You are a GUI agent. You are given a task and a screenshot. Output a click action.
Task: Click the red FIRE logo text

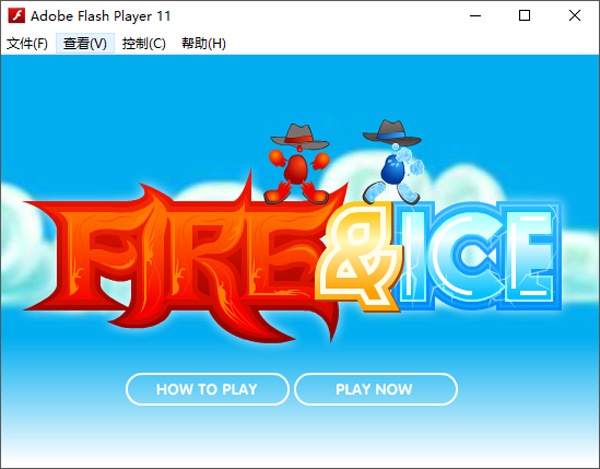184,261
